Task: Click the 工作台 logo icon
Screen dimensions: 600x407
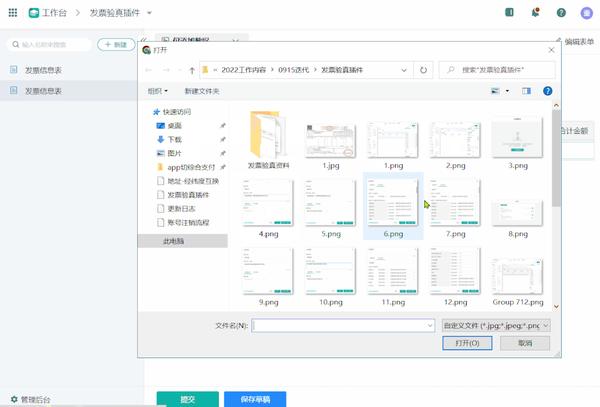Action: pos(34,13)
